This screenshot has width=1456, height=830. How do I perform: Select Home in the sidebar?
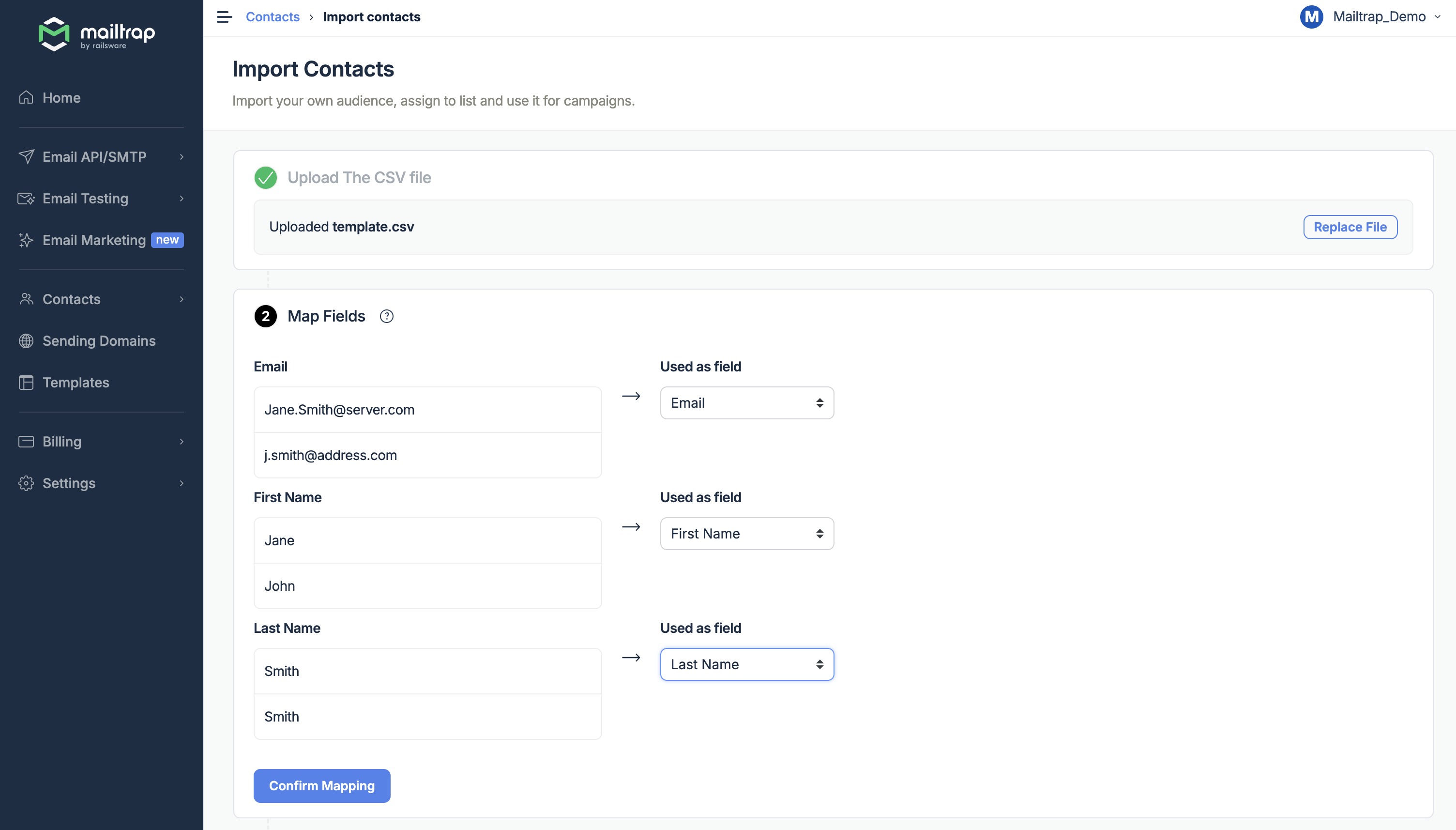point(61,97)
